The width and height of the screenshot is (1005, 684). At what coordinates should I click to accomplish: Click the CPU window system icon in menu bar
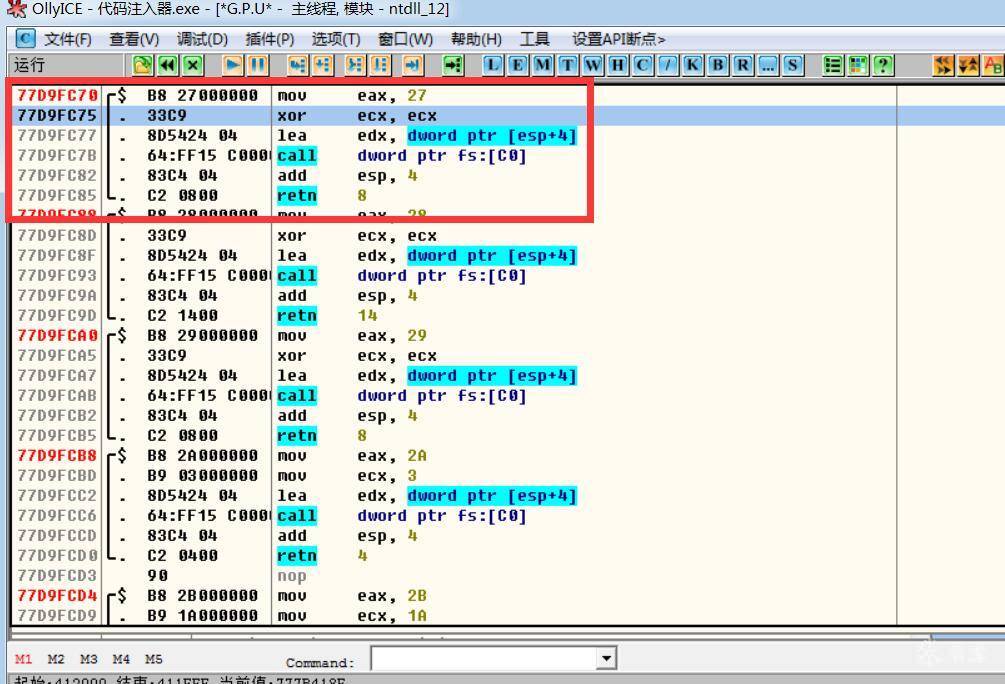(25, 38)
